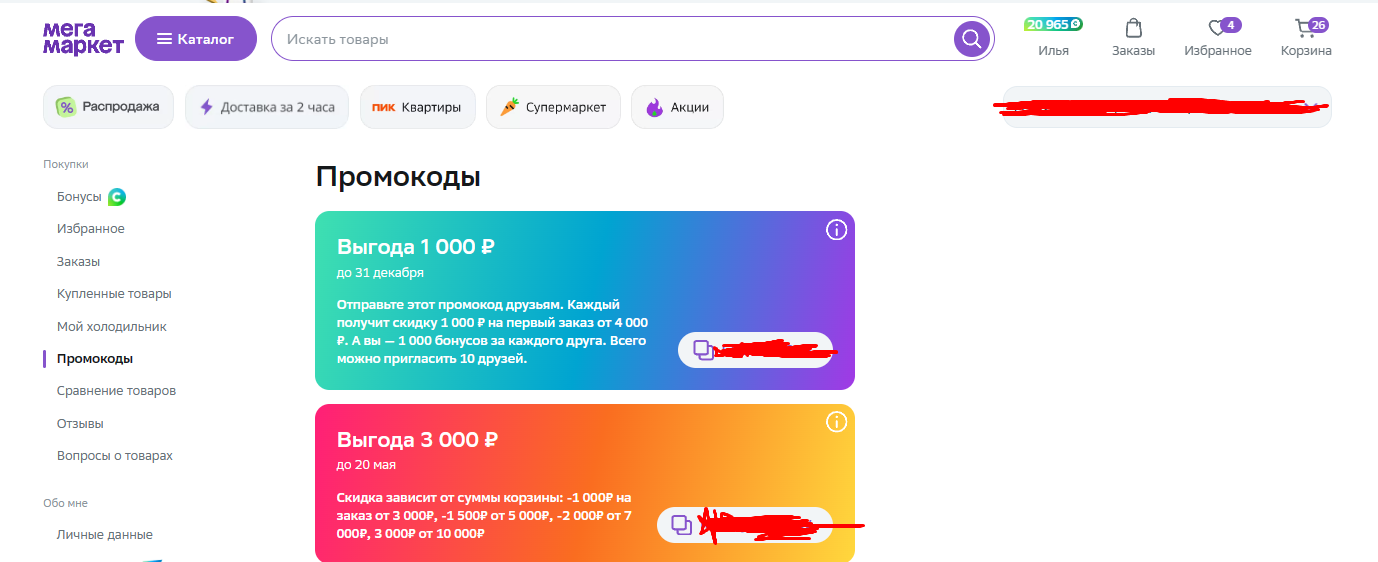Select the Распродажа chip
Image resolution: width=1378 pixels, height=562 pixels.
point(108,107)
